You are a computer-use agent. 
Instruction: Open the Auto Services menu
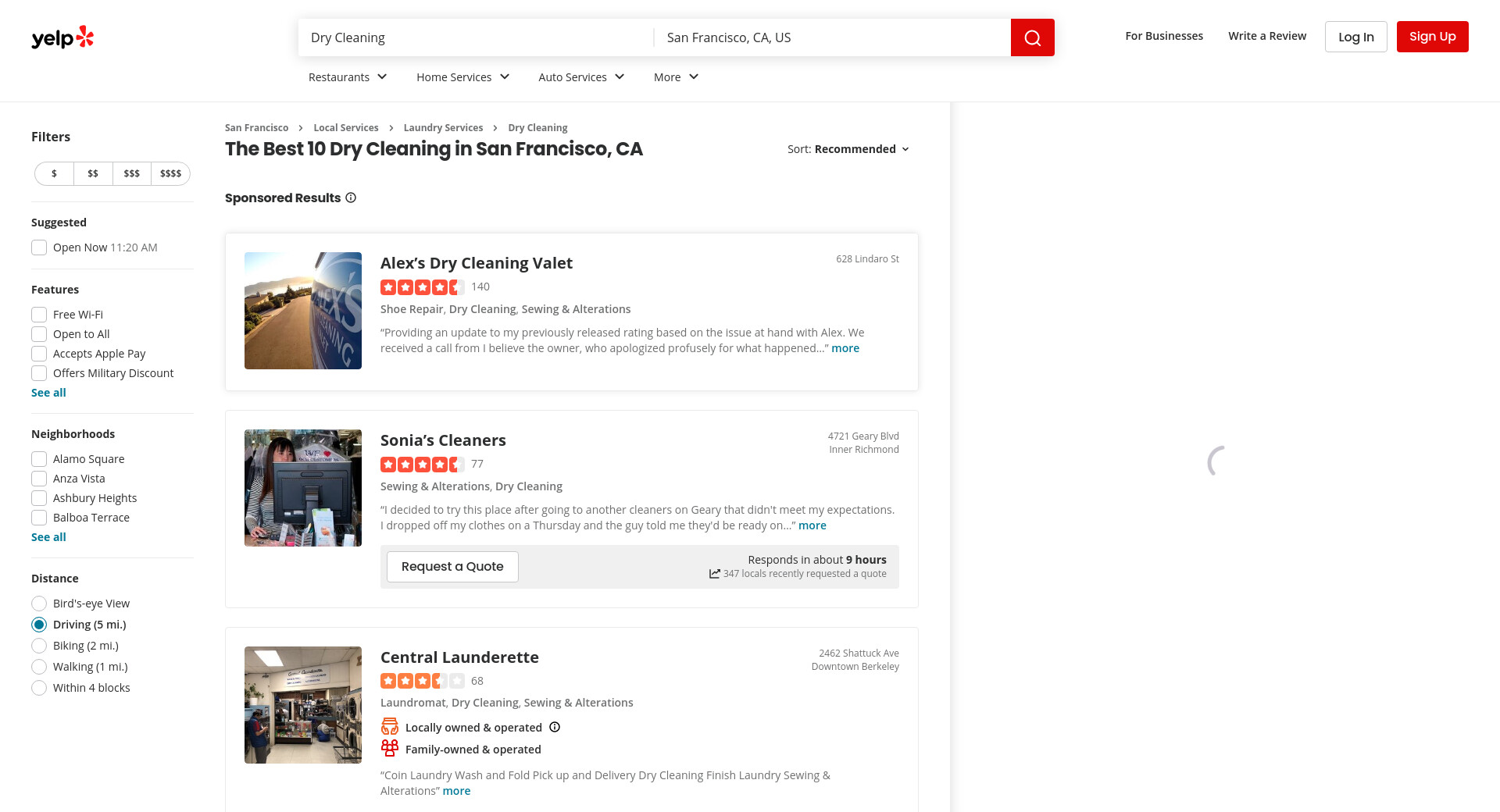pos(581,77)
